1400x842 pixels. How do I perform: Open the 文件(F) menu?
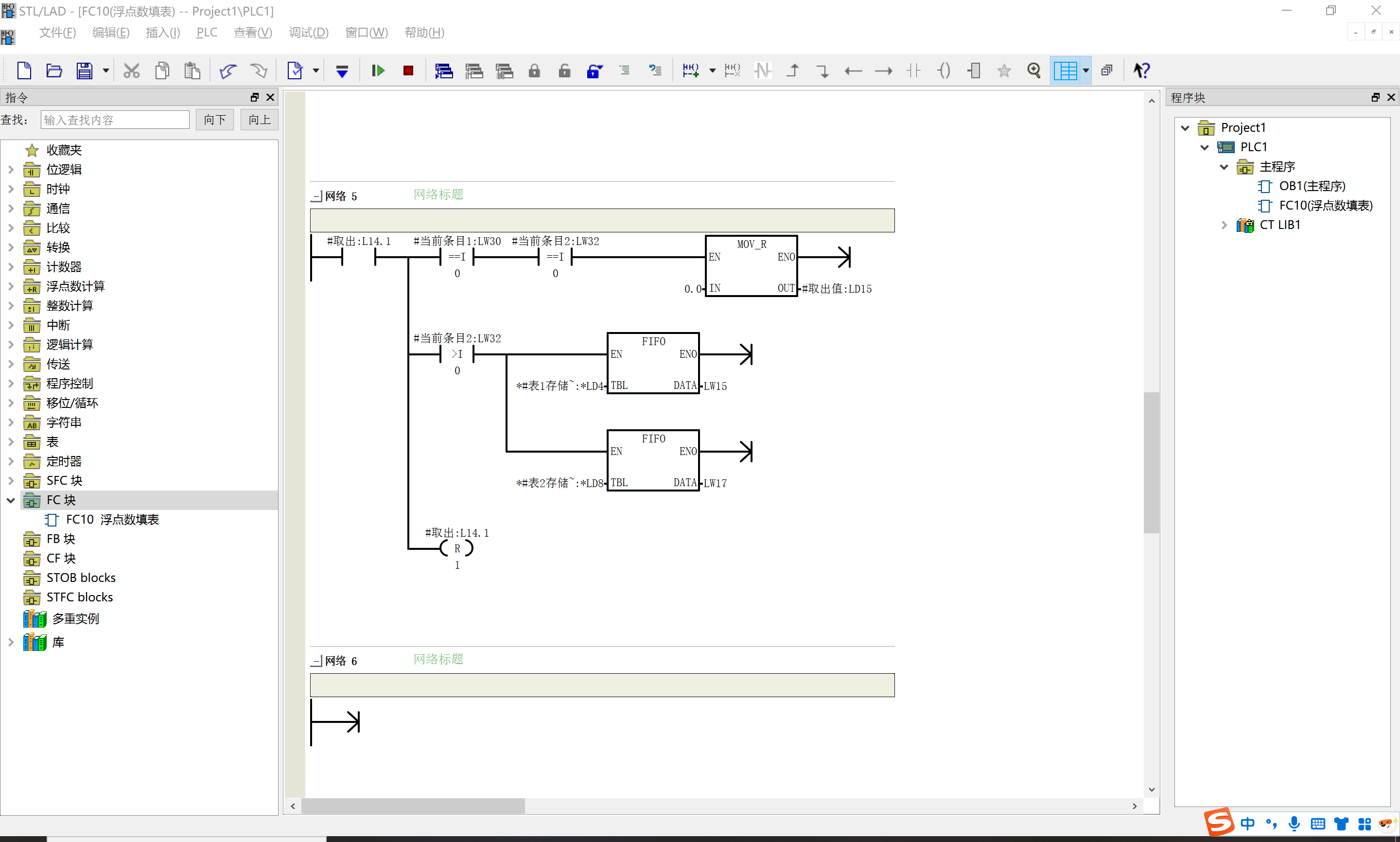click(x=57, y=33)
